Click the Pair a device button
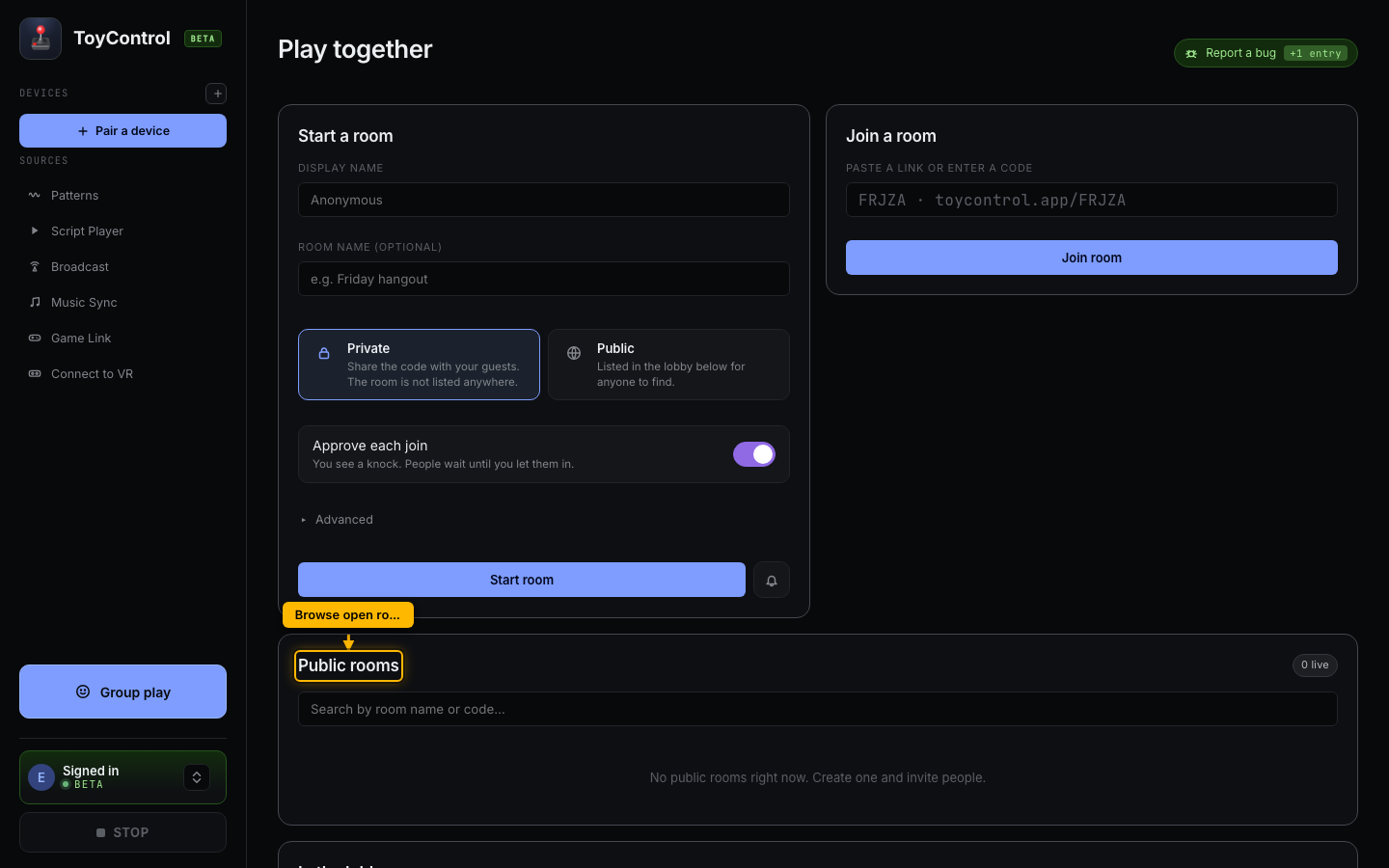Image resolution: width=1389 pixels, height=868 pixels. 123,131
